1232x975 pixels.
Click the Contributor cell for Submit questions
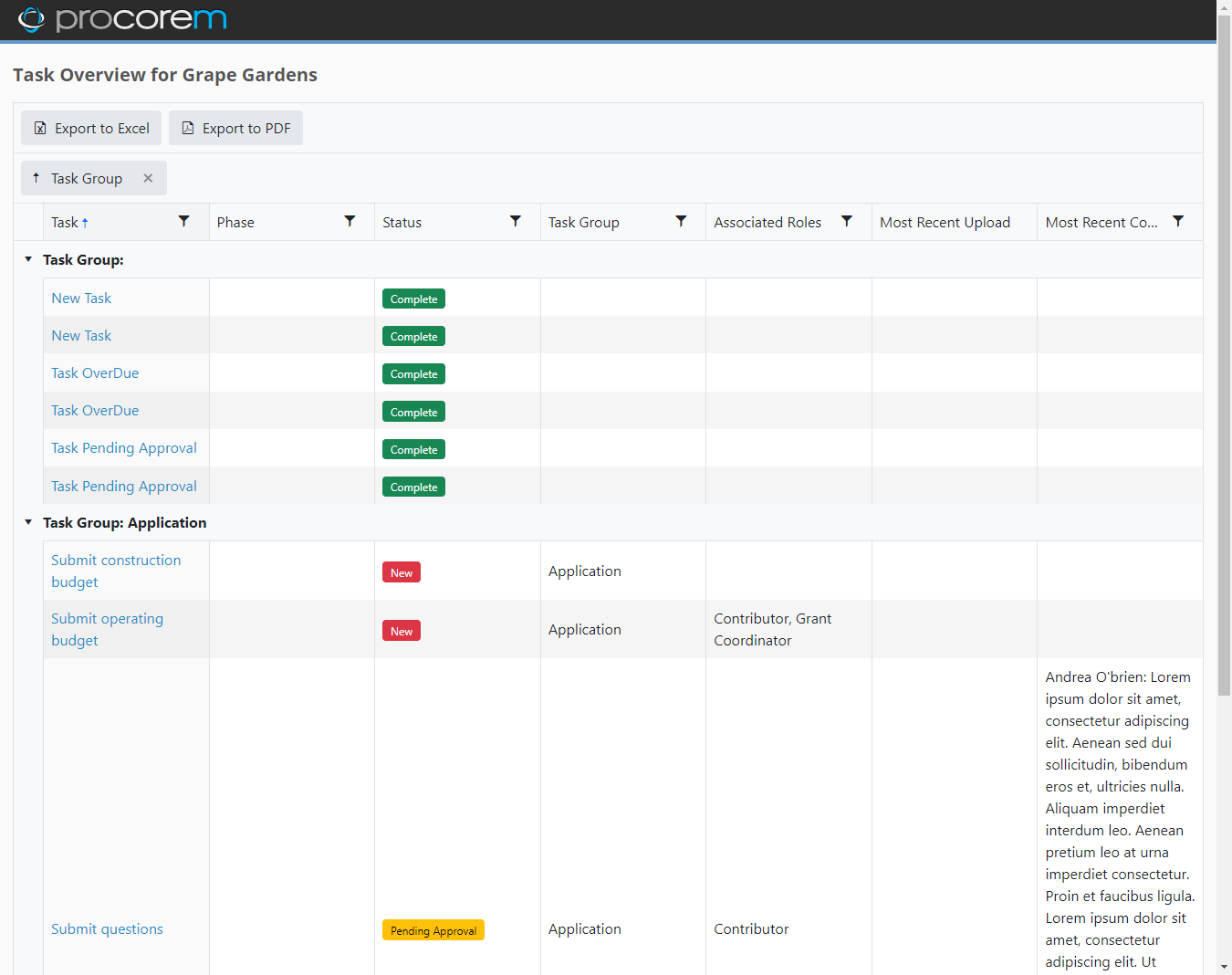click(751, 928)
